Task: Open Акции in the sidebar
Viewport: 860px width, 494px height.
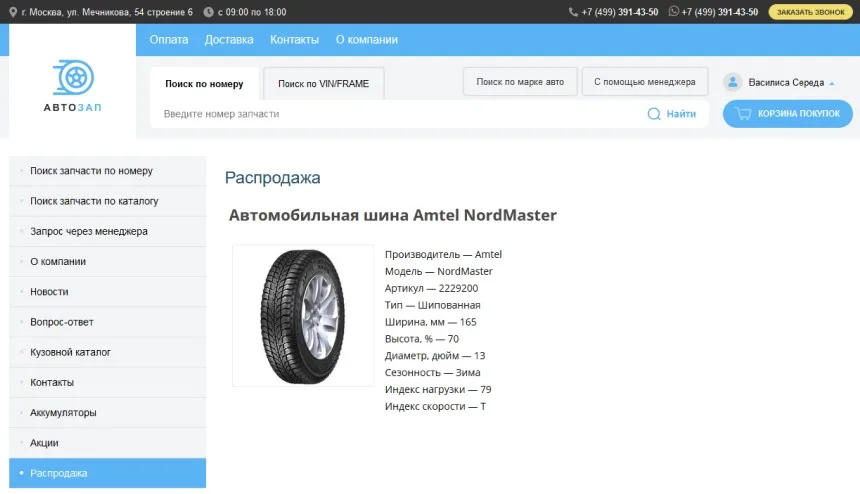Action: click(x=108, y=442)
